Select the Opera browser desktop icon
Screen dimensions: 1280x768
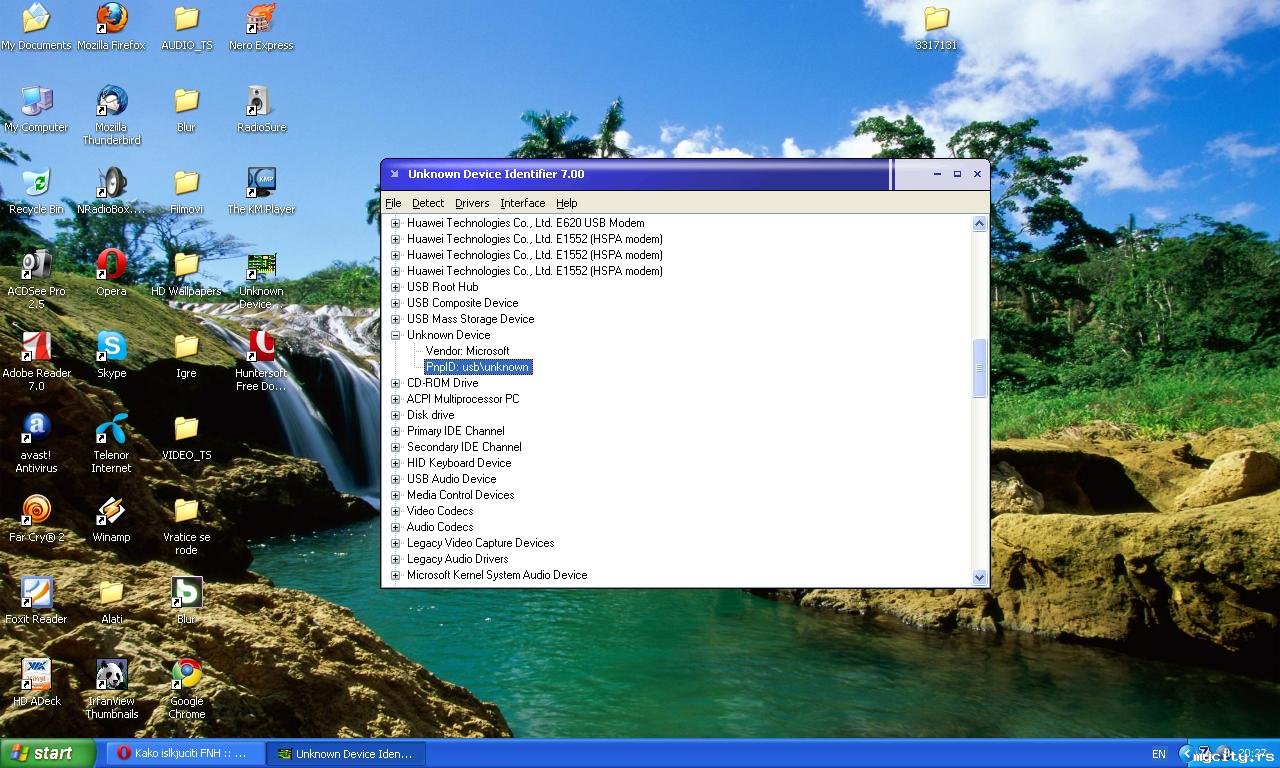(x=111, y=265)
